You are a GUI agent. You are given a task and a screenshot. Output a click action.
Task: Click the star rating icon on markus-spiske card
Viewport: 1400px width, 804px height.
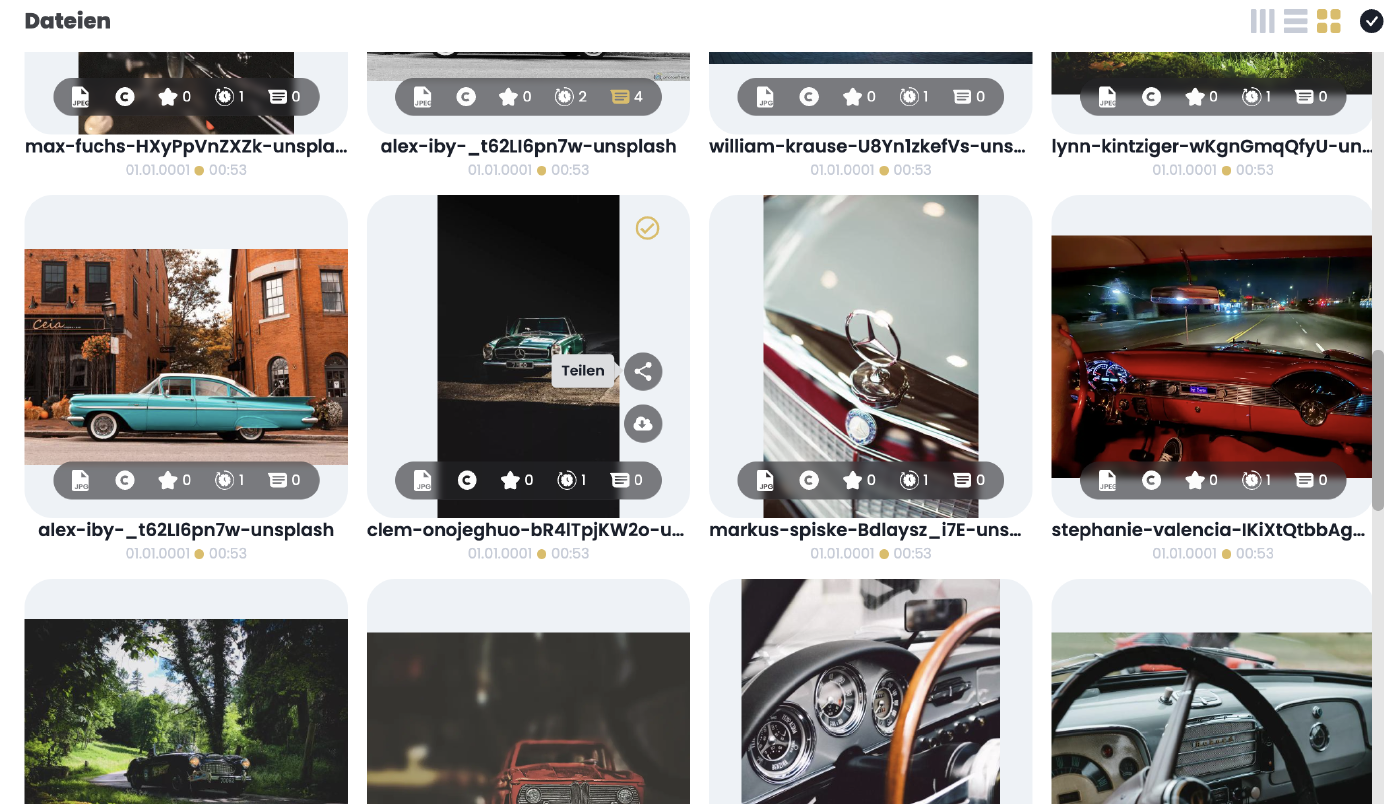pos(852,481)
